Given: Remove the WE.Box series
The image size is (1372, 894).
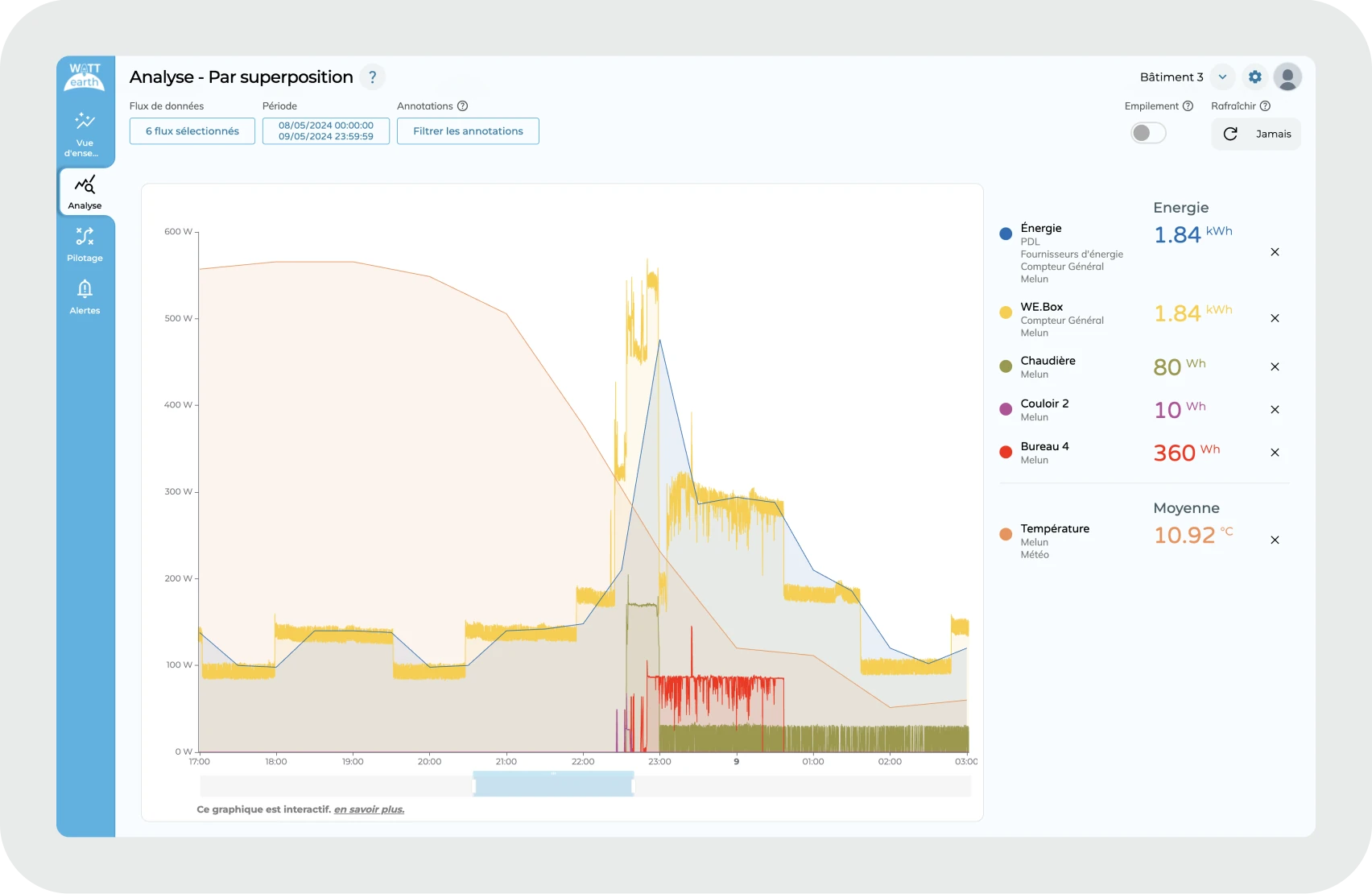Looking at the screenshot, I should (1275, 318).
